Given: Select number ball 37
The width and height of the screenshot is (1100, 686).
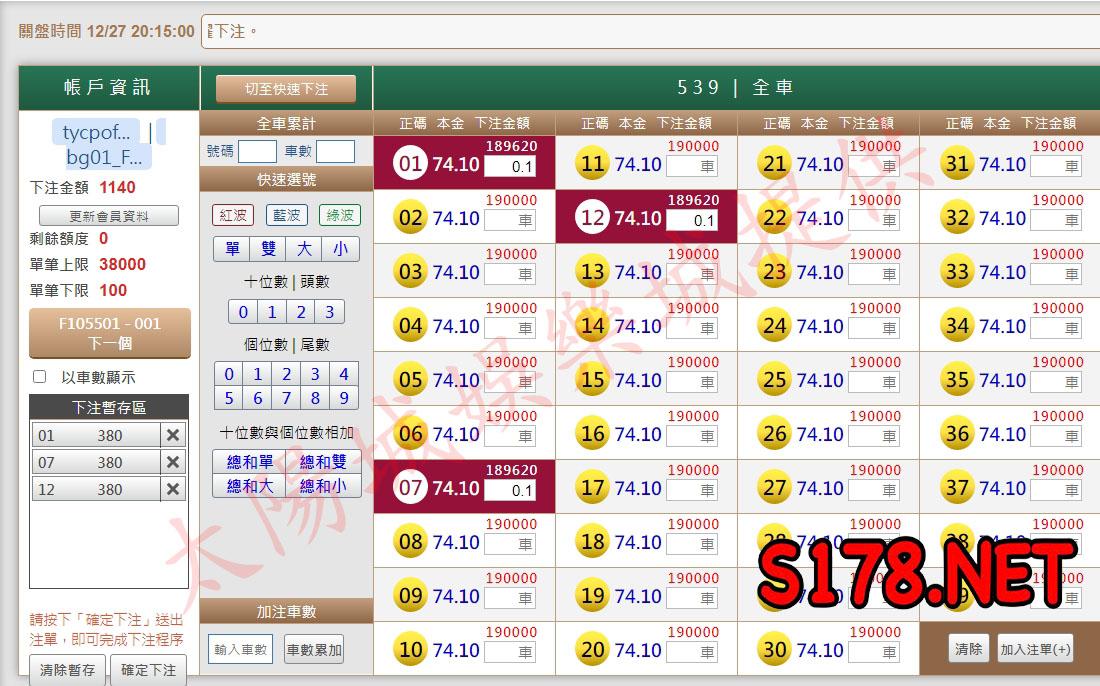Looking at the screenshot, I should click(x=957, y=487).
